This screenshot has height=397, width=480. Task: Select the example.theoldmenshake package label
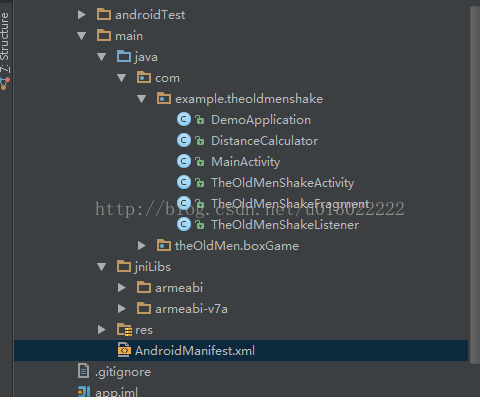pos(249,99)
